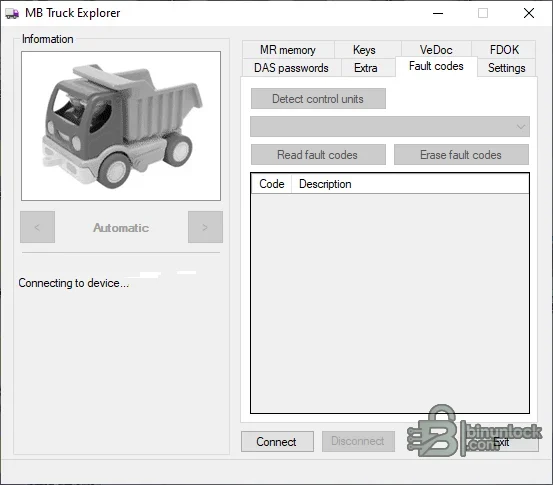
Task: Click the 'Automatic' model label
Action: (x=121, y=228)
